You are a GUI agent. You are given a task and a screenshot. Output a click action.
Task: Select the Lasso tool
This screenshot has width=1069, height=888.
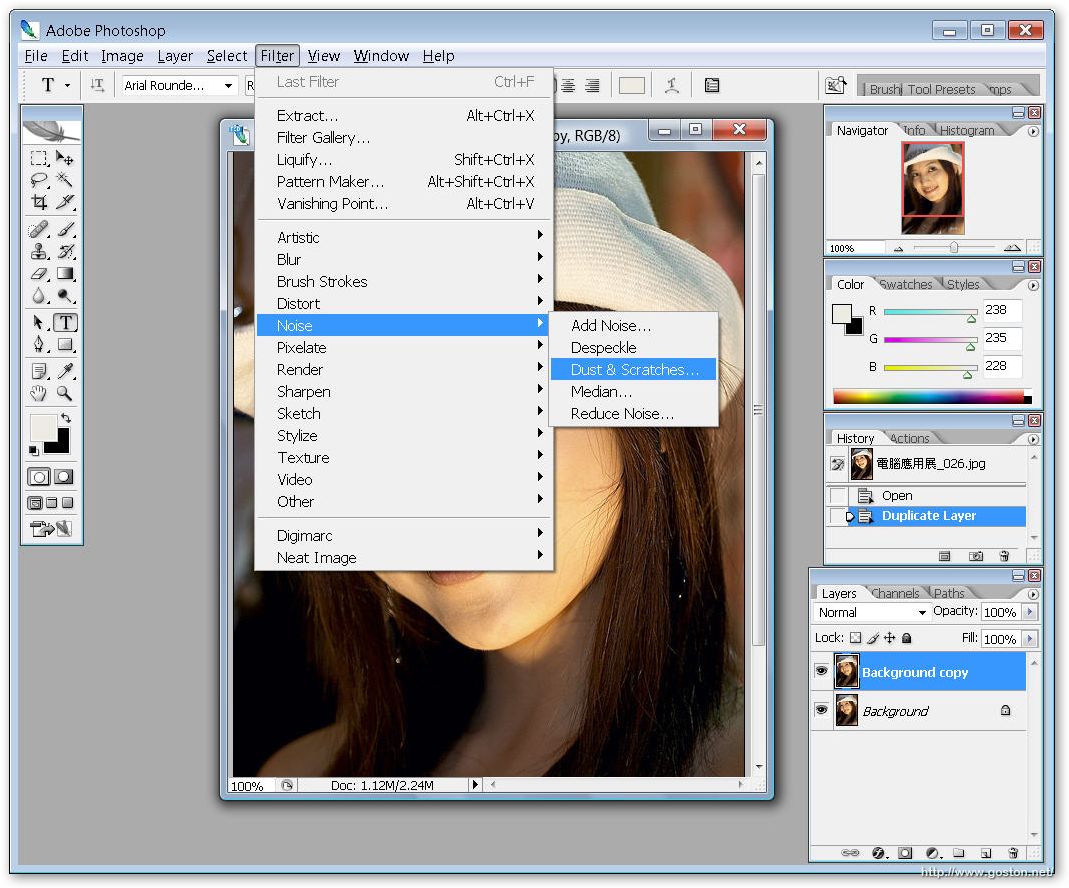[39, 181]
